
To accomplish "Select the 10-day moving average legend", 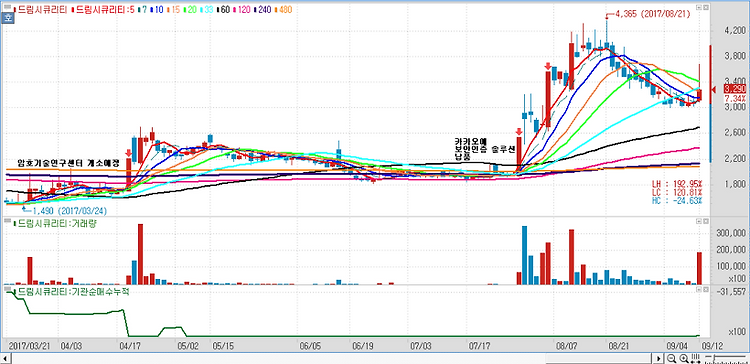I will (157, 9).
